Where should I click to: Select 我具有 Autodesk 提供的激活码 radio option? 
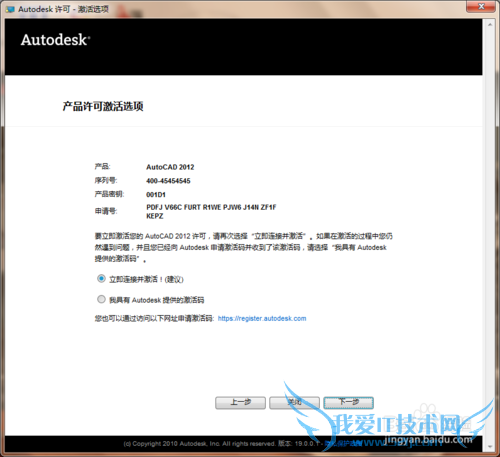(x=101, y=299)
